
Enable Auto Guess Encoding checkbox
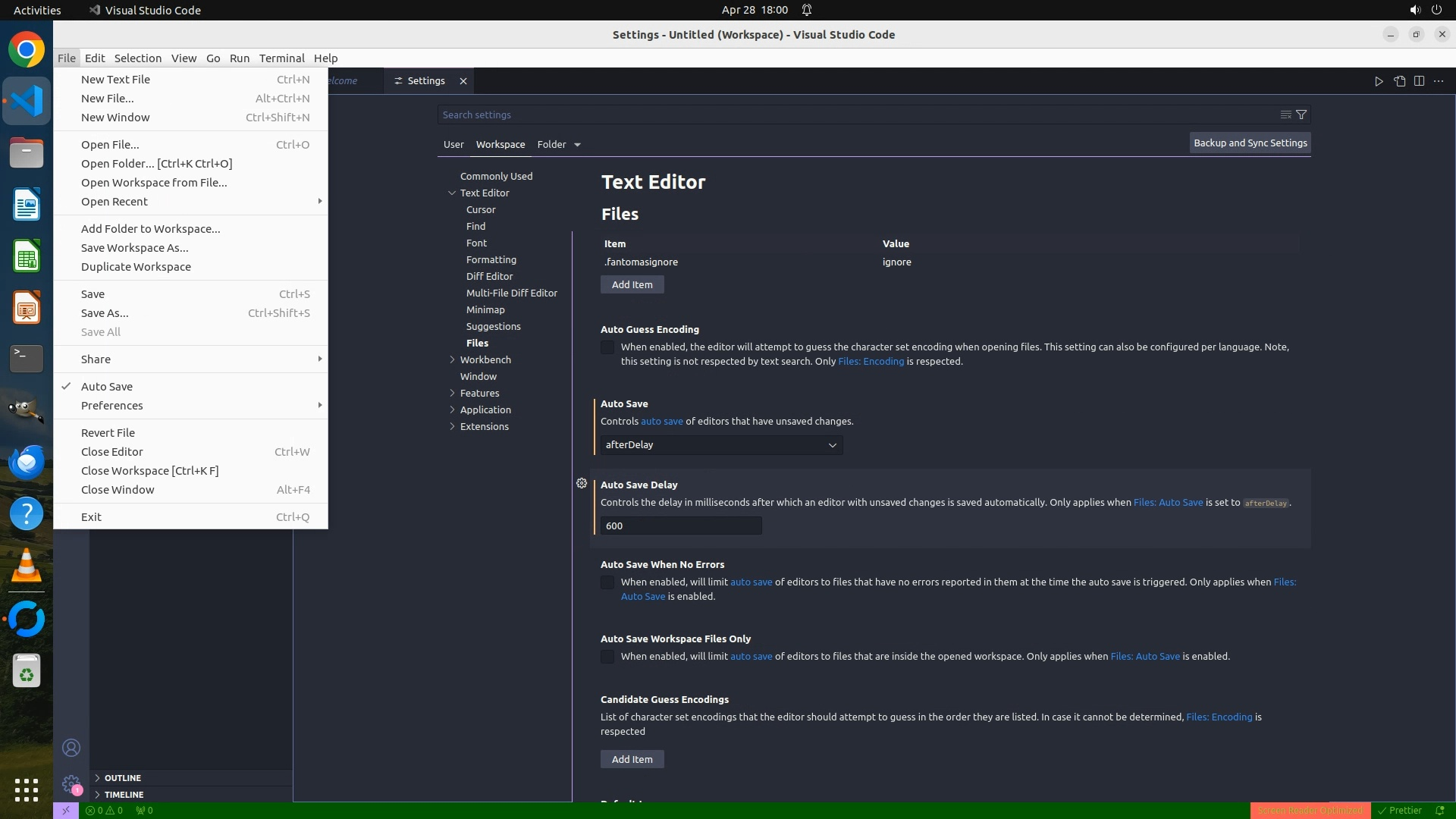click(x=607, y=348)
